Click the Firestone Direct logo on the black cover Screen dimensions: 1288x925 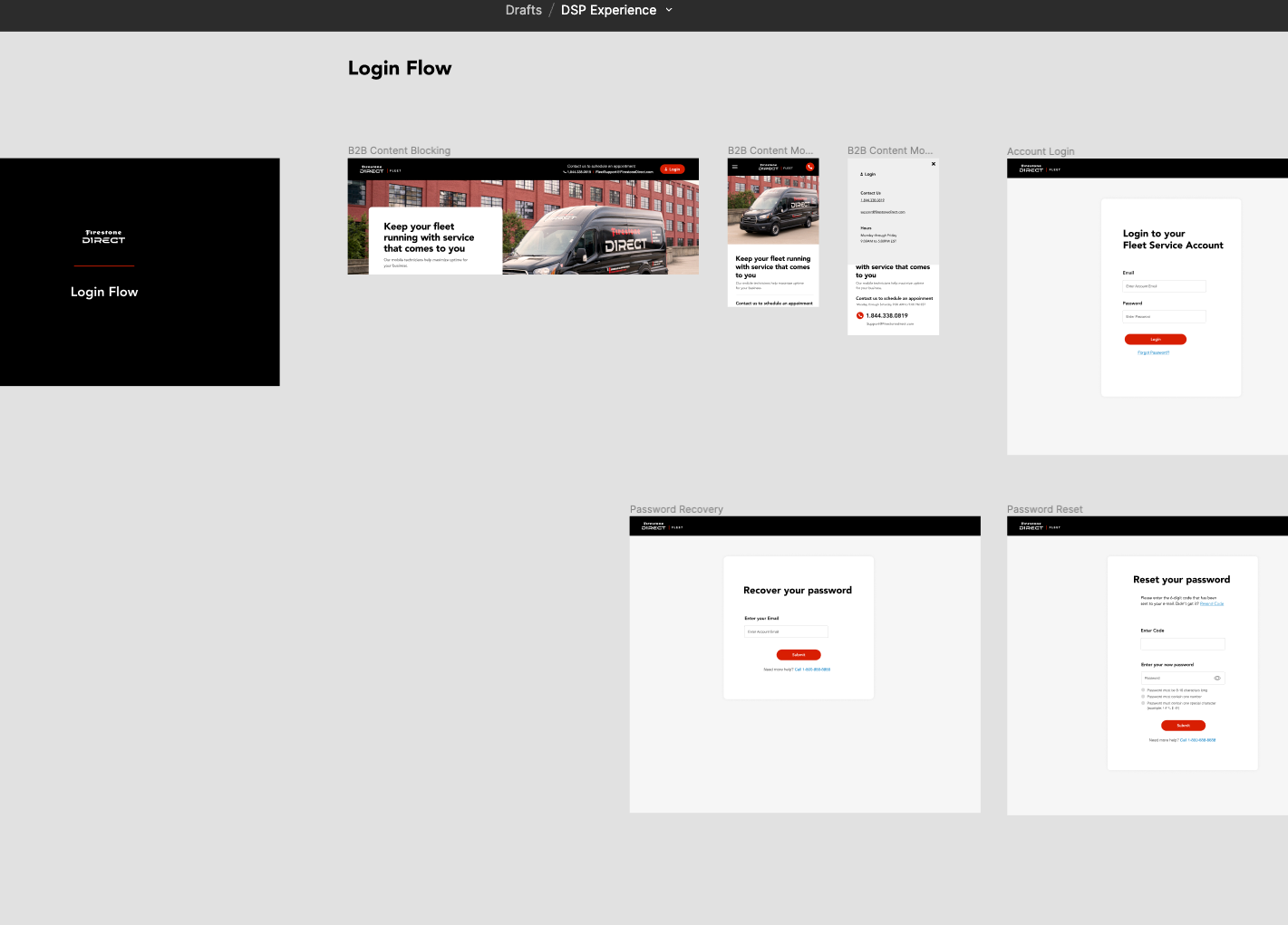tap(104, 237)
